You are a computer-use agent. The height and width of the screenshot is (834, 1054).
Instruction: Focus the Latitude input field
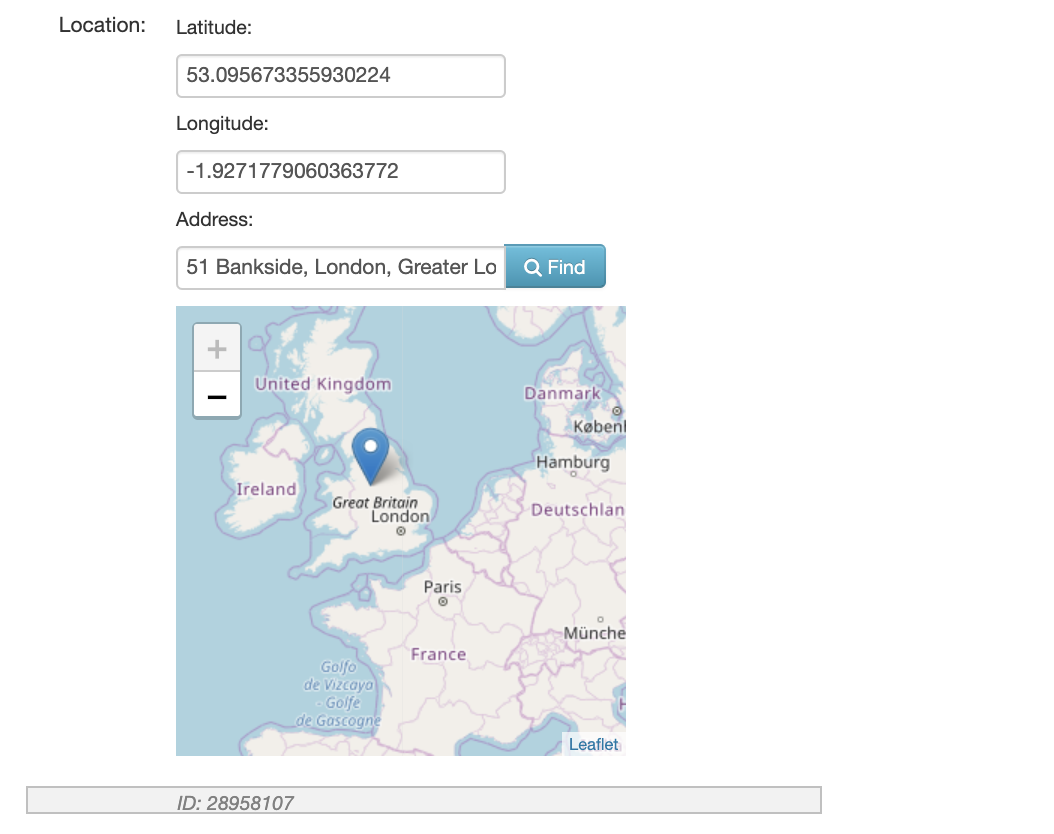pyautogui.click(x=341, y=76)
